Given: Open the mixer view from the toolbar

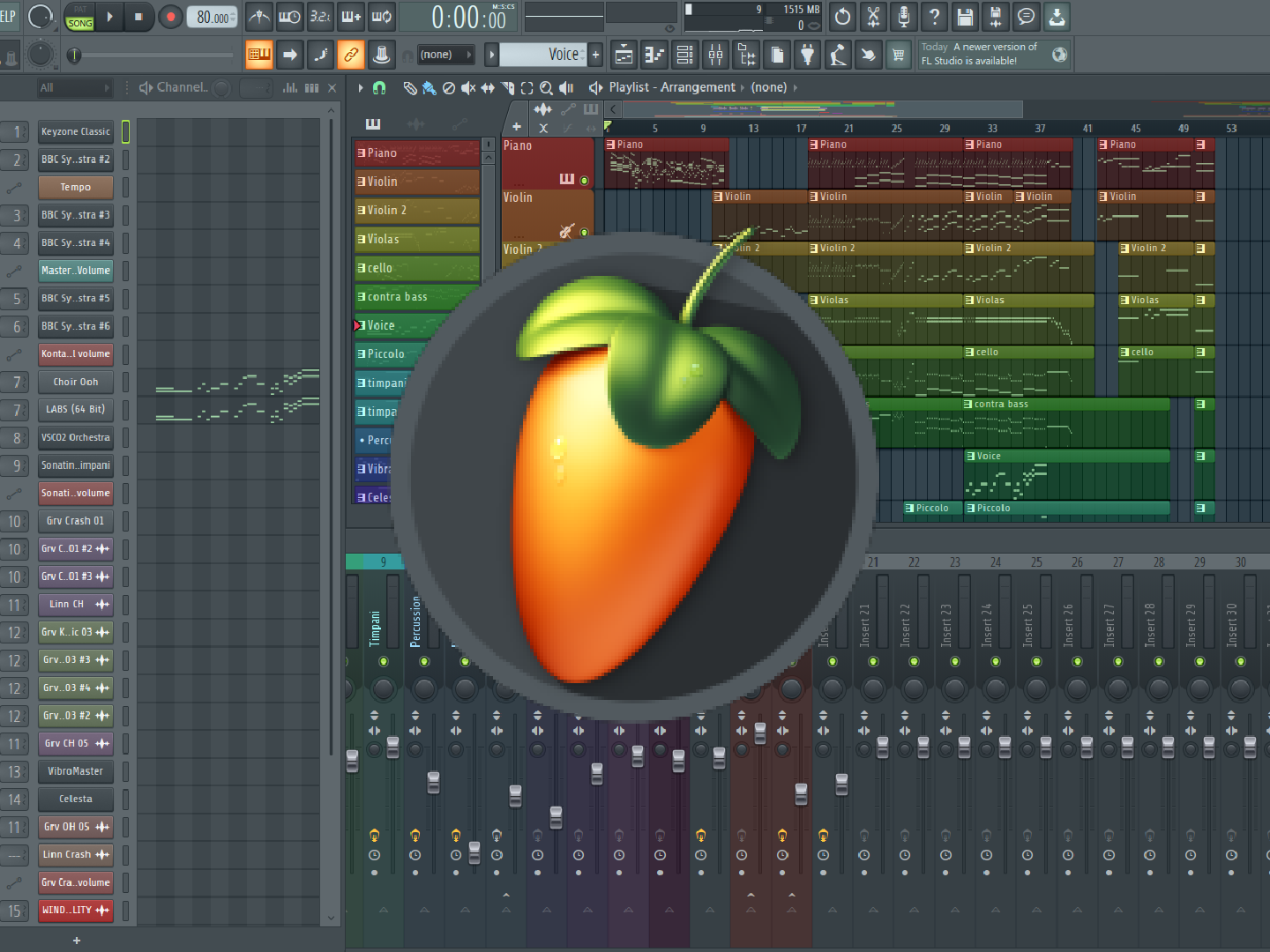Looking at the screenshot, I should (x=715, y=55).
